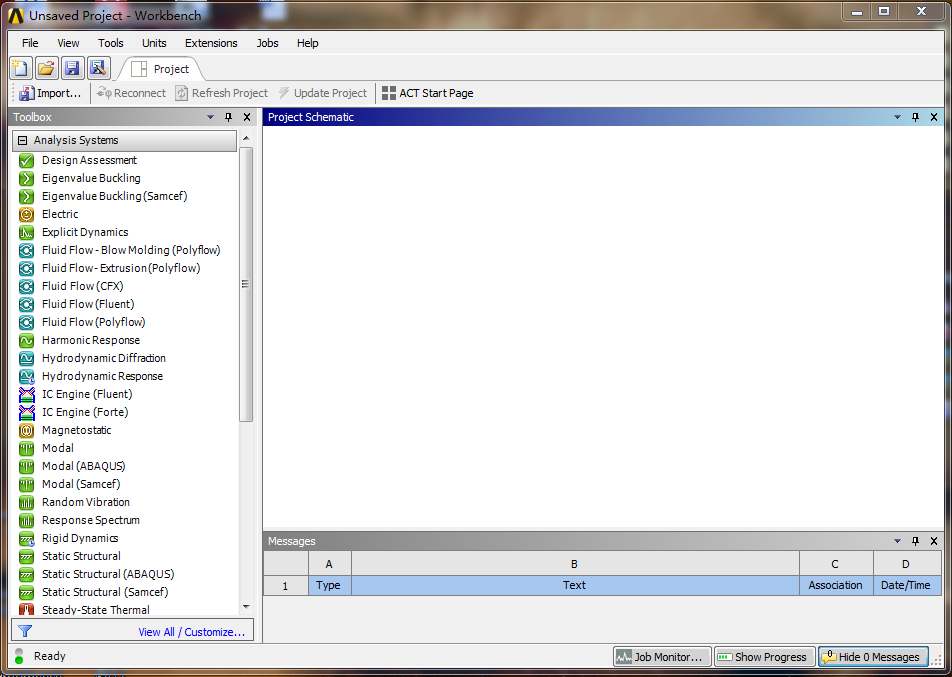This screenshot has width=952, height=677.
Task: Select the Hydrodynamic Diffraction icon
Action: [26, 358]
